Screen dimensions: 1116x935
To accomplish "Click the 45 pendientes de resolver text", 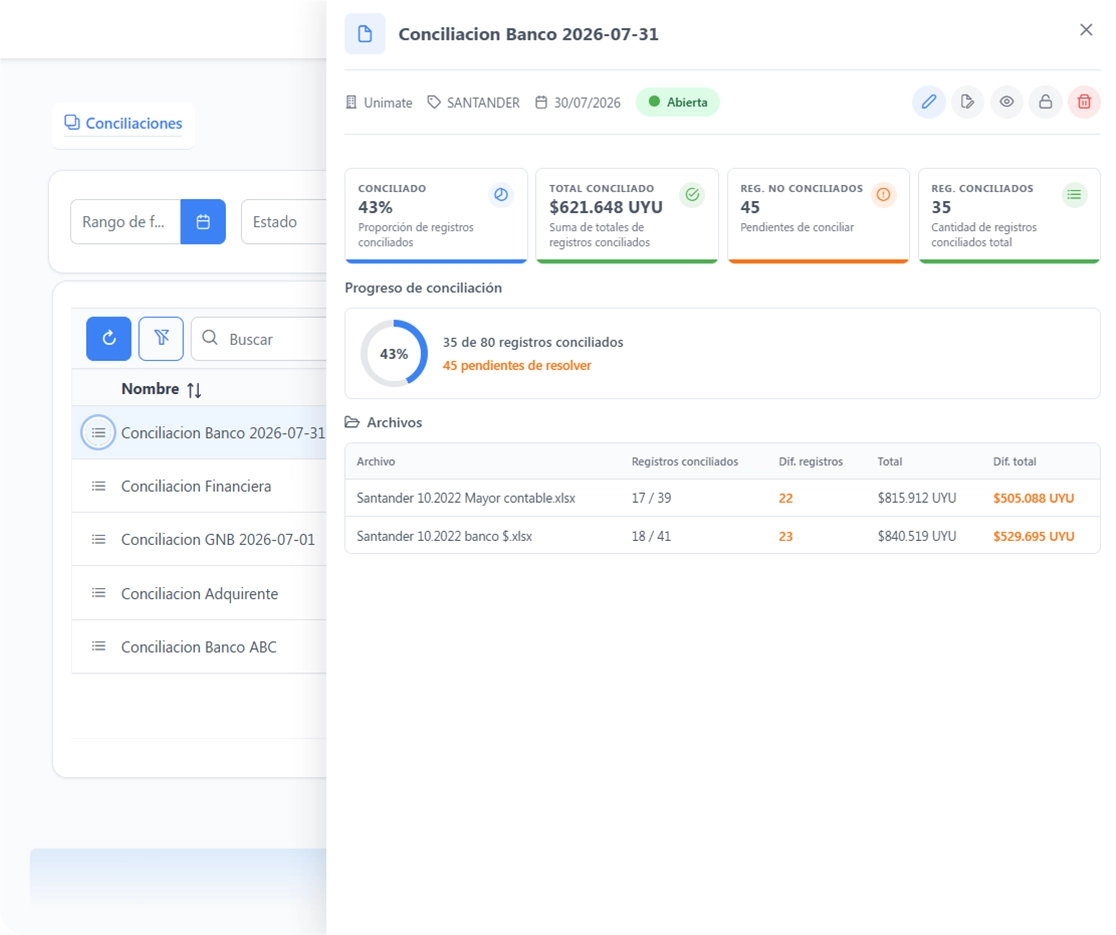I will click(x=517, y=365).
